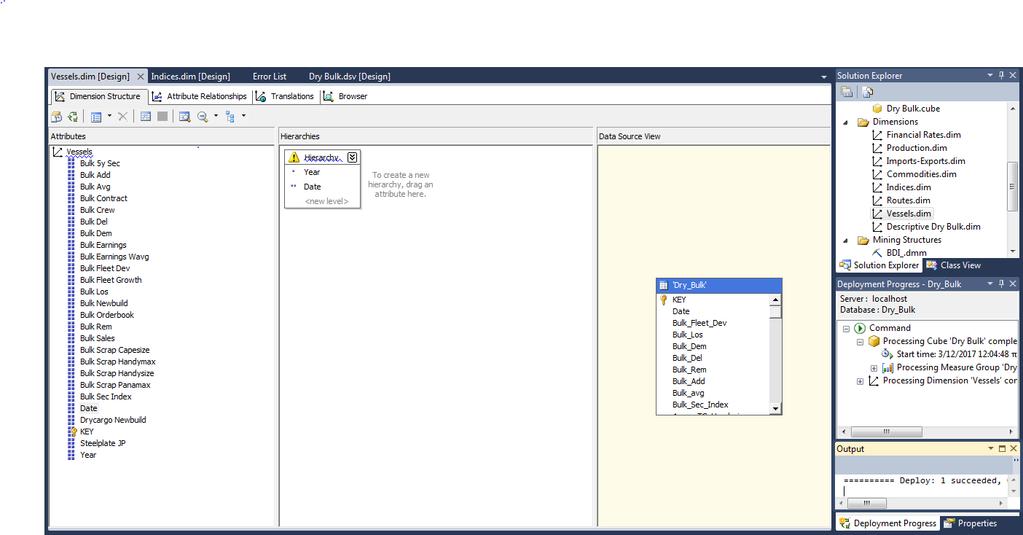Select Commodities.dim in Solution Explorer
The height and width of the screenshot is (535, 1023).
pos(921,174)
